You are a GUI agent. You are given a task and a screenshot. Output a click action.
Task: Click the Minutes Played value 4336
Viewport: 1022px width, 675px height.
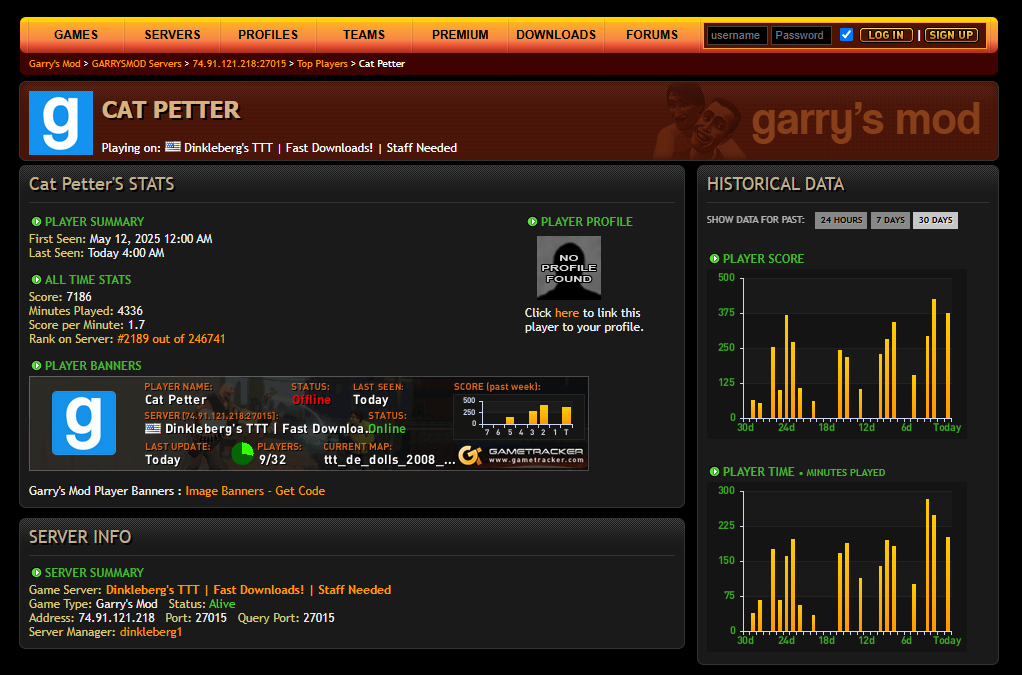click(130, 311)
